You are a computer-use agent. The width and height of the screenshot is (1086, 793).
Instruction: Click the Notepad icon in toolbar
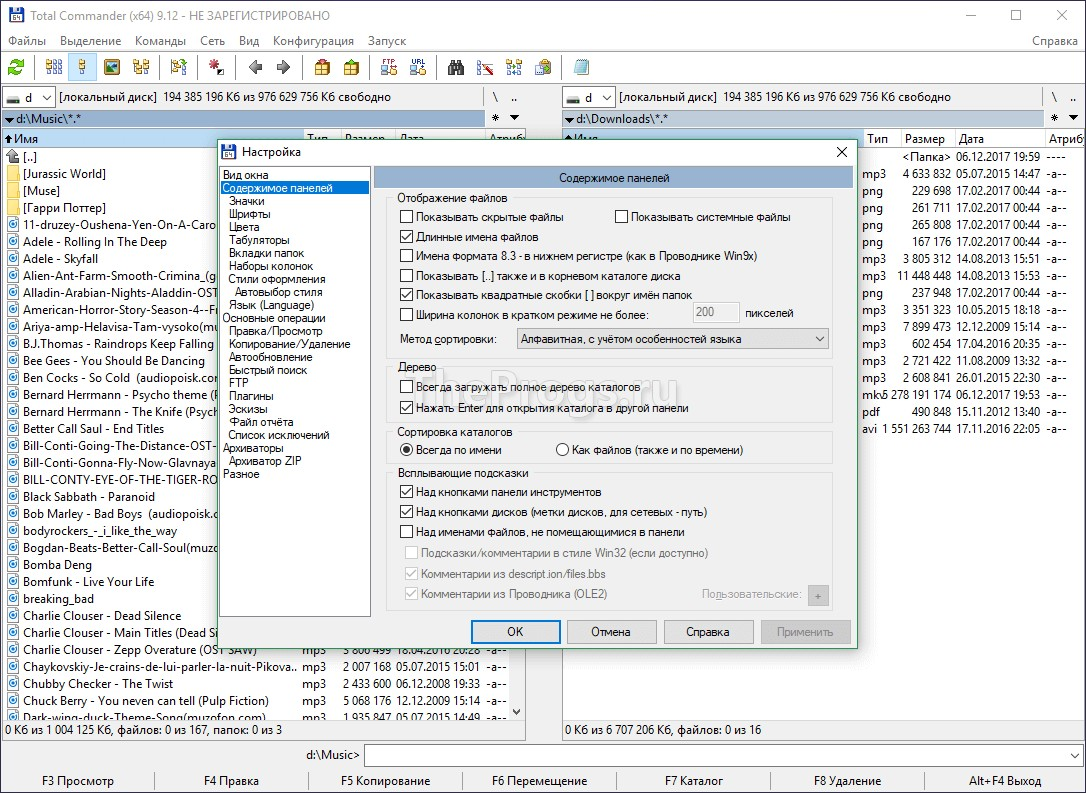[x=582, y=68]
